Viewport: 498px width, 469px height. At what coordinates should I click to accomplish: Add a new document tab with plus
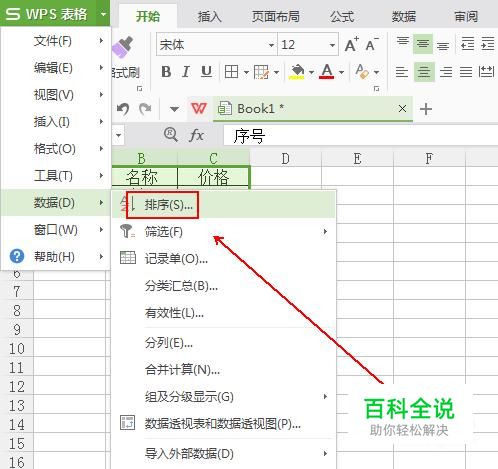[x=426, y=109]
